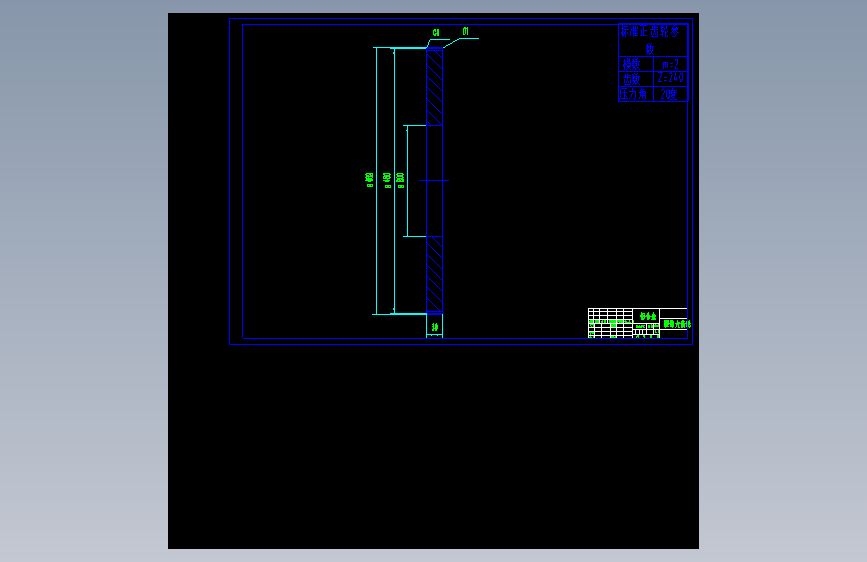Select the outermost diameter dimension text

coord(369,180)
